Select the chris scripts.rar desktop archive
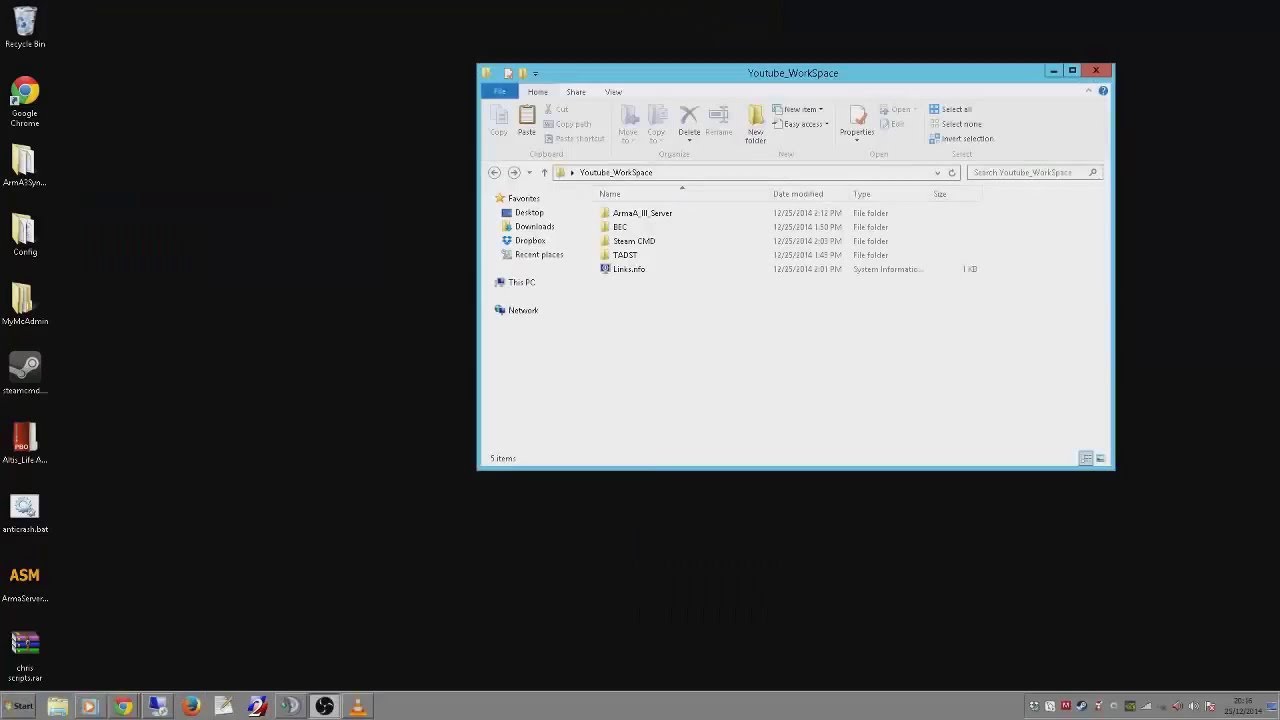The width and height of the screenshot is (1280, 720). [25, 657]
